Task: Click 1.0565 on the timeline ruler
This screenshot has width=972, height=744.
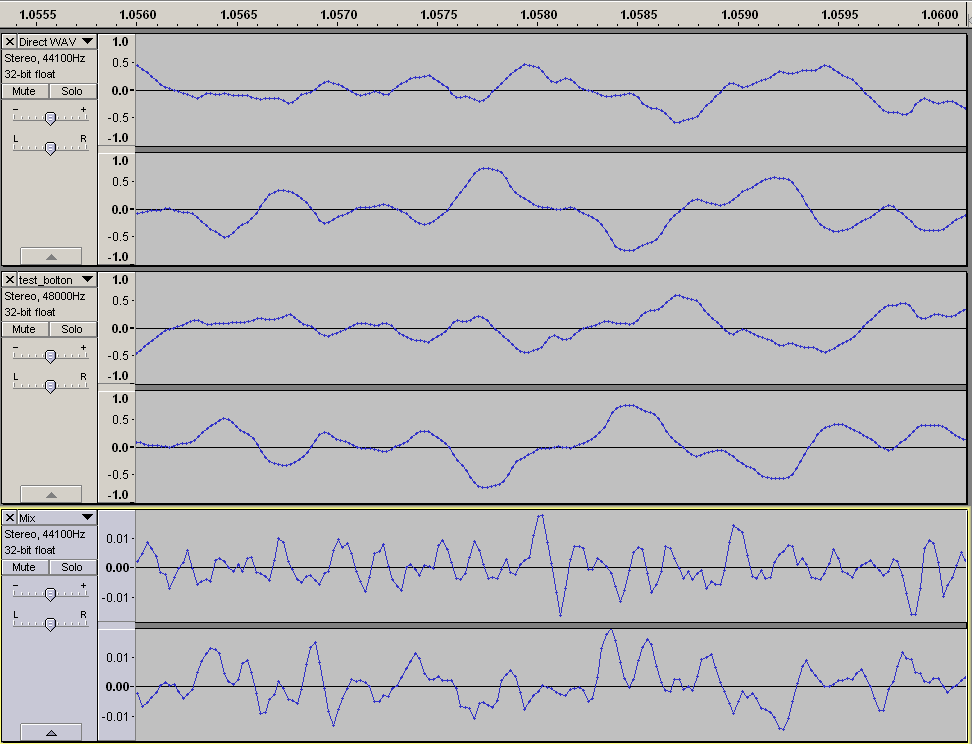Action: pos(239,14)
